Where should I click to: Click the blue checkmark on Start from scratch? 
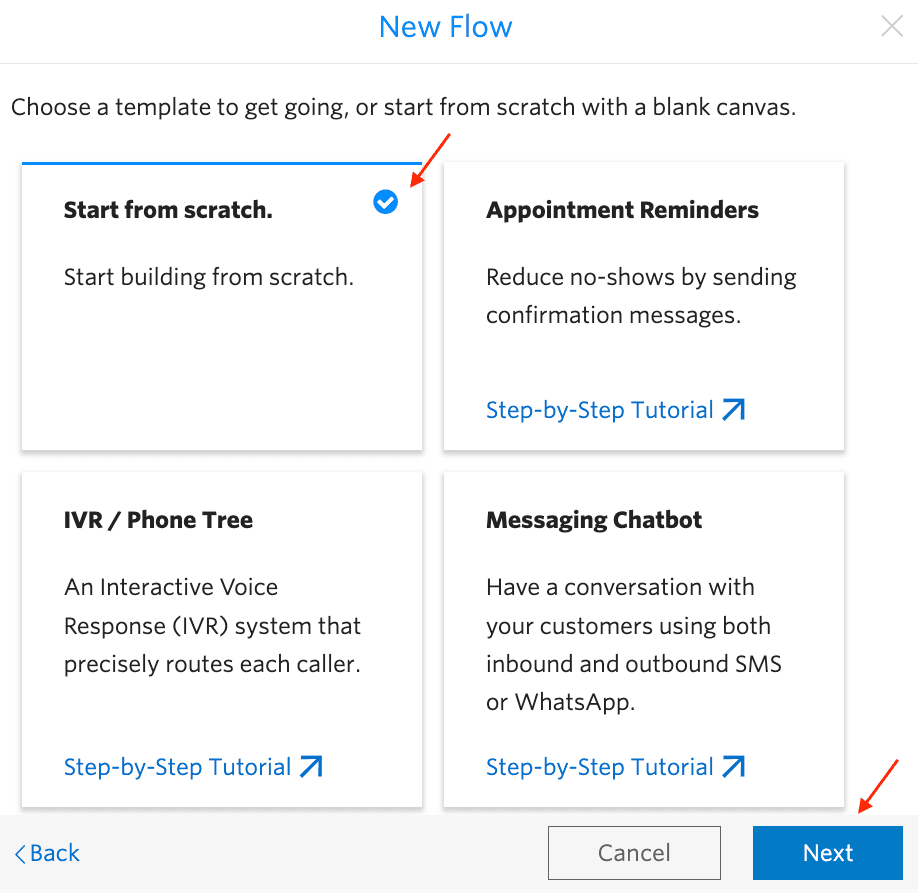(385, 202)
